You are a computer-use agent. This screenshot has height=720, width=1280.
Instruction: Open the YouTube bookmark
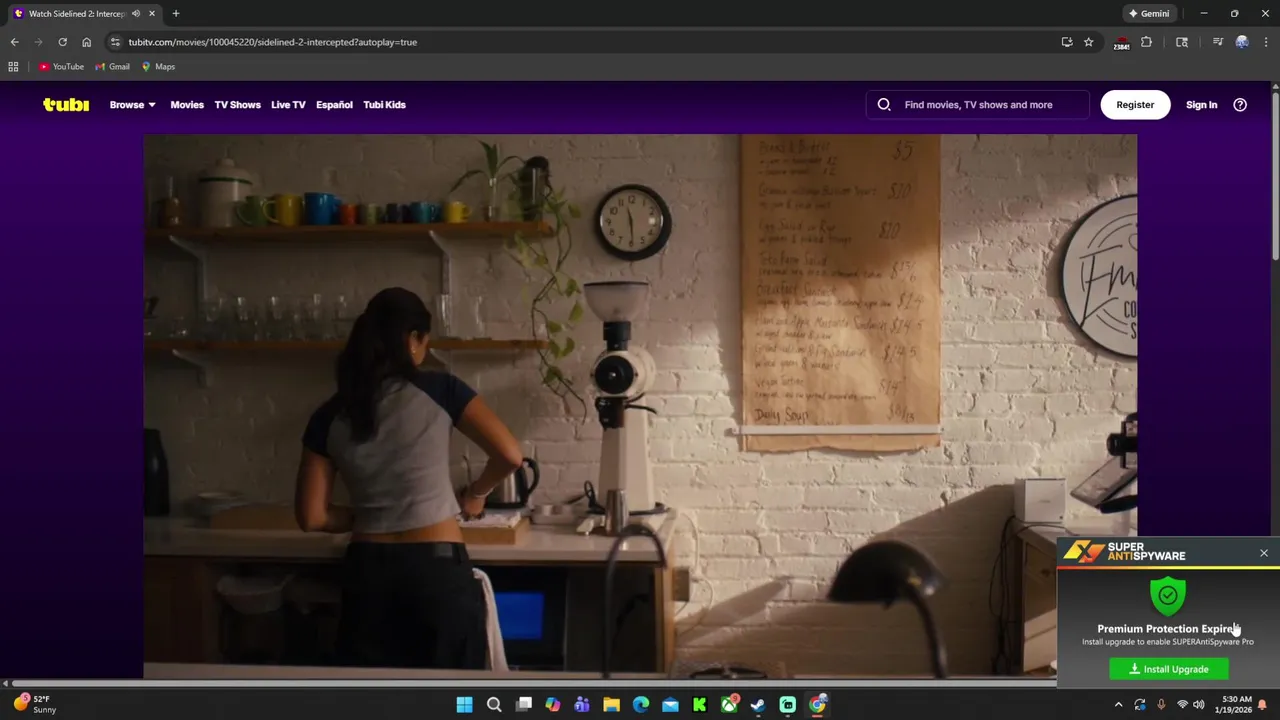[61, 67]
